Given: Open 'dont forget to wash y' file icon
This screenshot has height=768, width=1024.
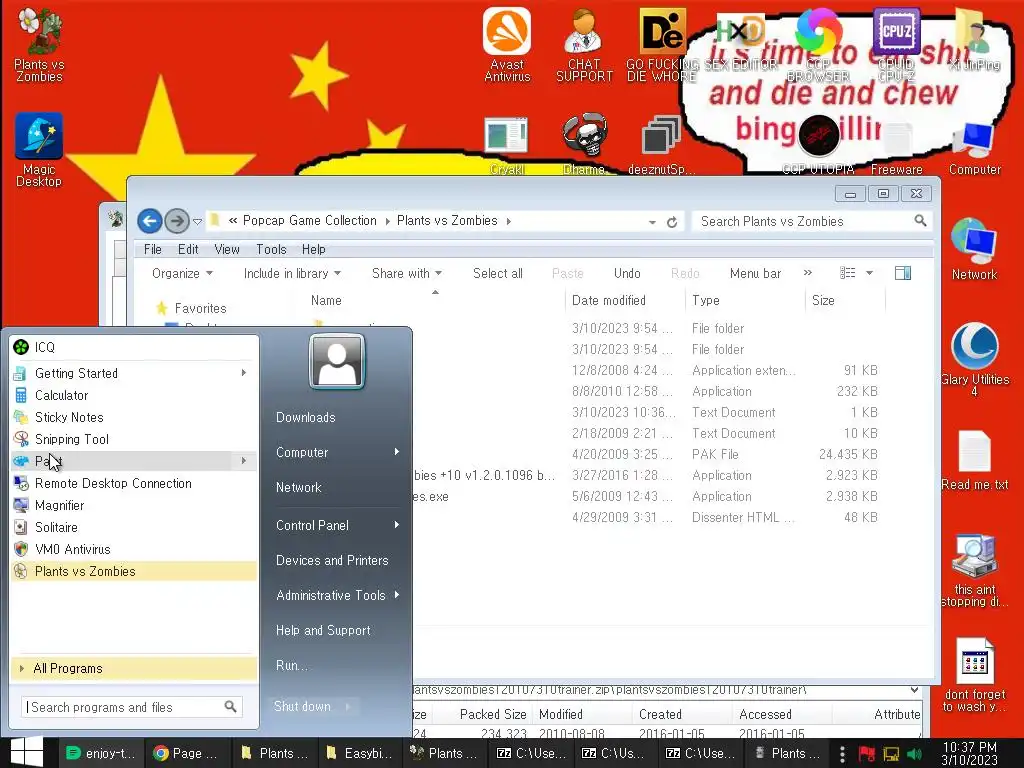Looking at the screenshot, I should pos(974,675).
